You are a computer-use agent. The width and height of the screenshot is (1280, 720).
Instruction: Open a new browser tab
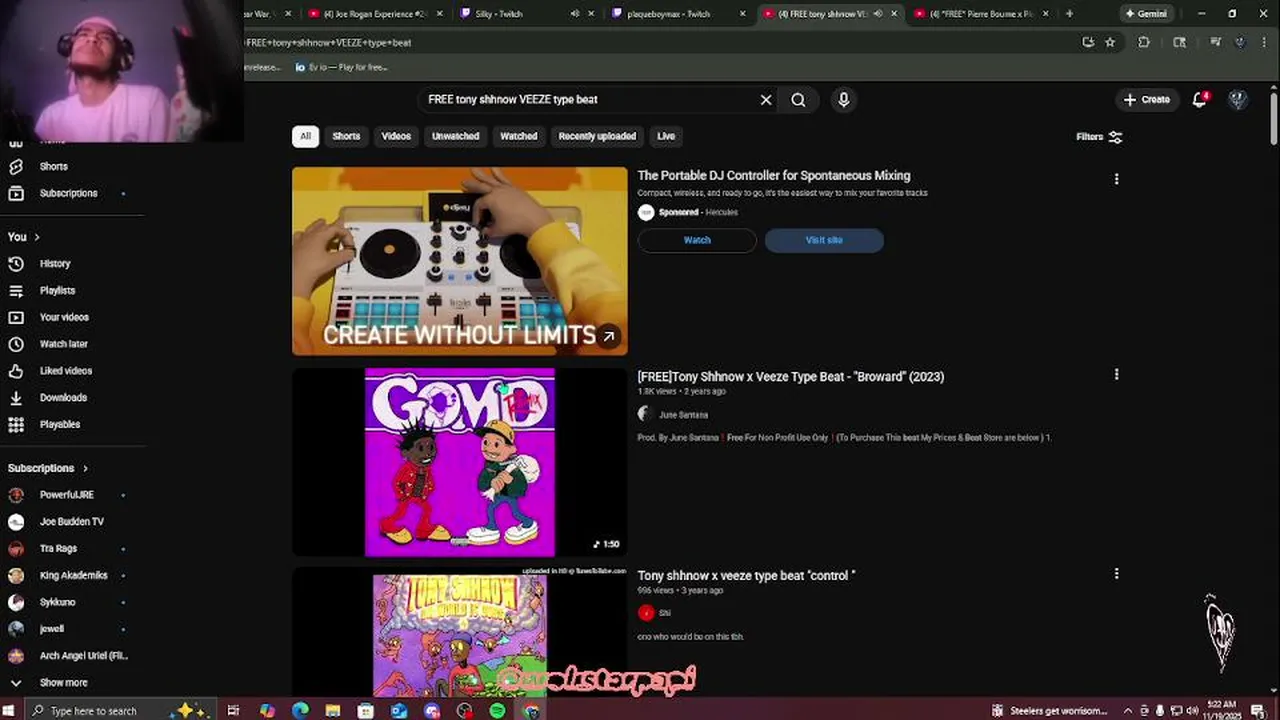[x=1069, y=14]
